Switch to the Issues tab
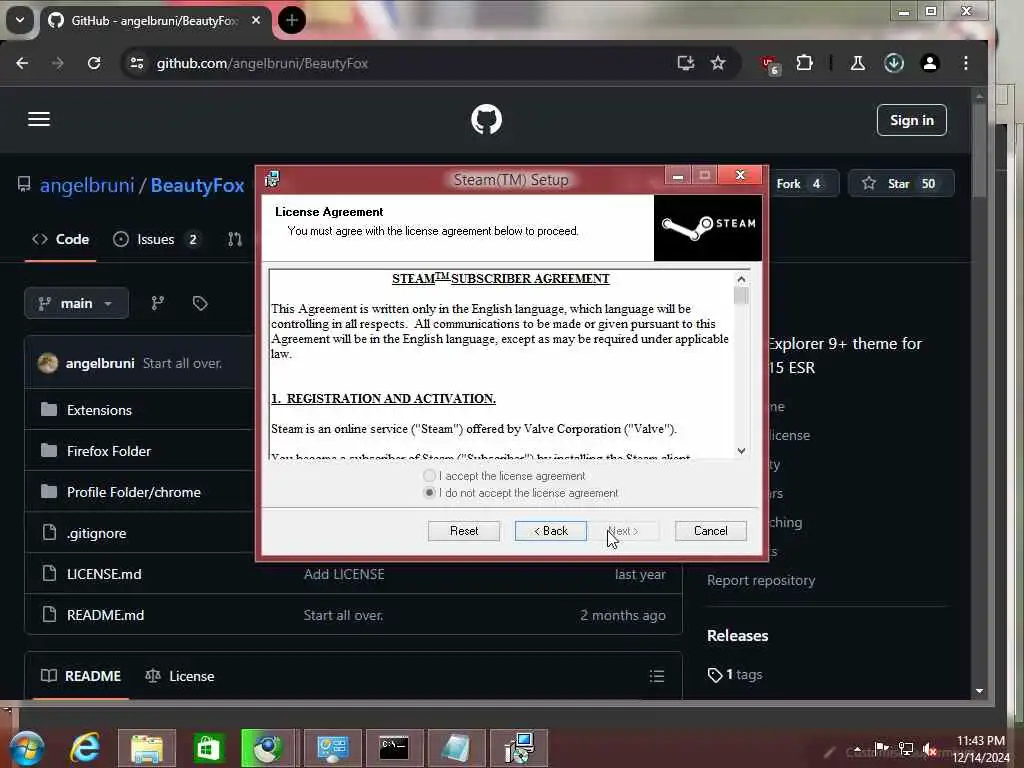The image size is (1024, 768). tap(156, 240)
